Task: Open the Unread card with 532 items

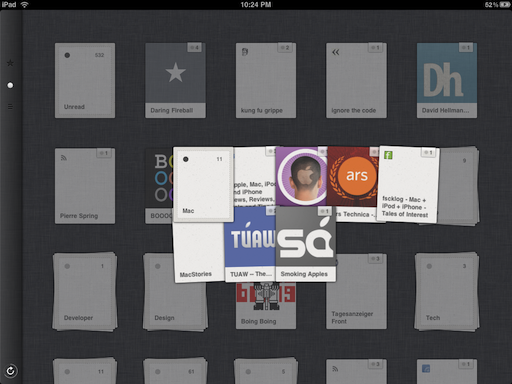Action: click(85, 80)
